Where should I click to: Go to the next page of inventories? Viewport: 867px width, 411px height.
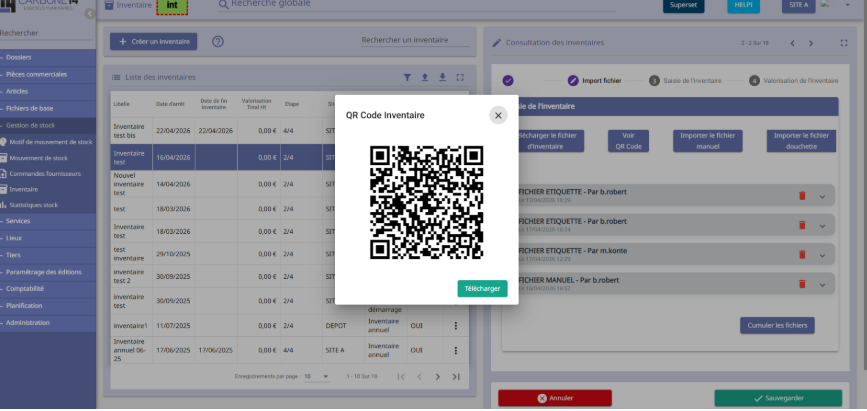(437, 377)
